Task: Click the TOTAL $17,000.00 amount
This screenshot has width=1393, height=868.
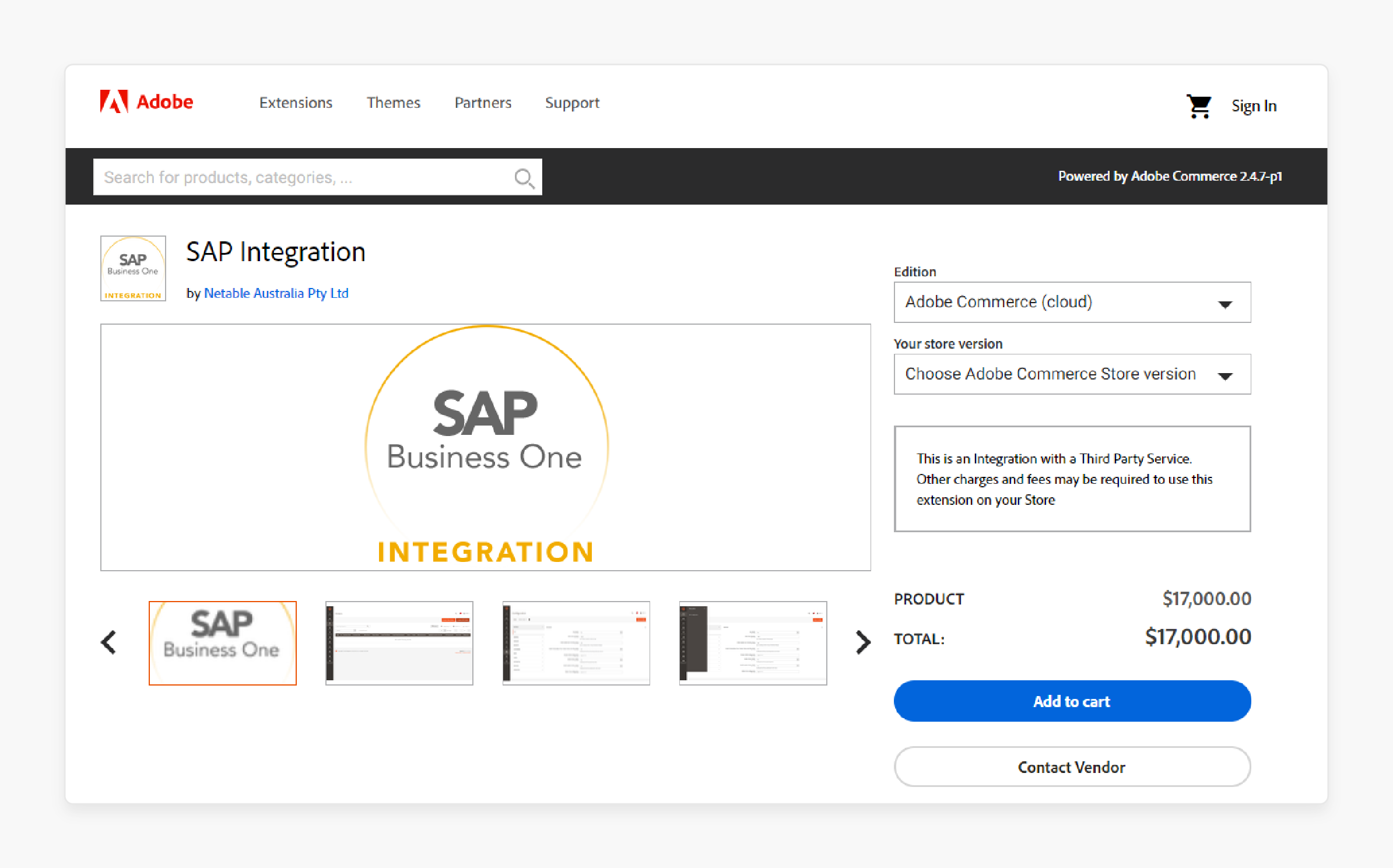Action: point(1198,637)
